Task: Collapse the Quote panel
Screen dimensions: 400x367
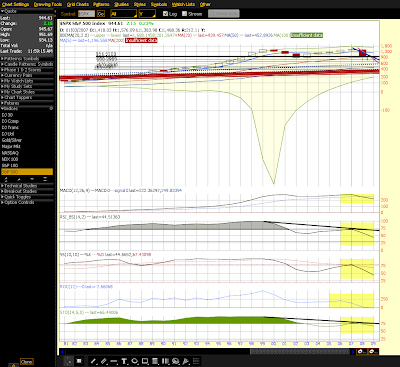Action: [27, 11]
